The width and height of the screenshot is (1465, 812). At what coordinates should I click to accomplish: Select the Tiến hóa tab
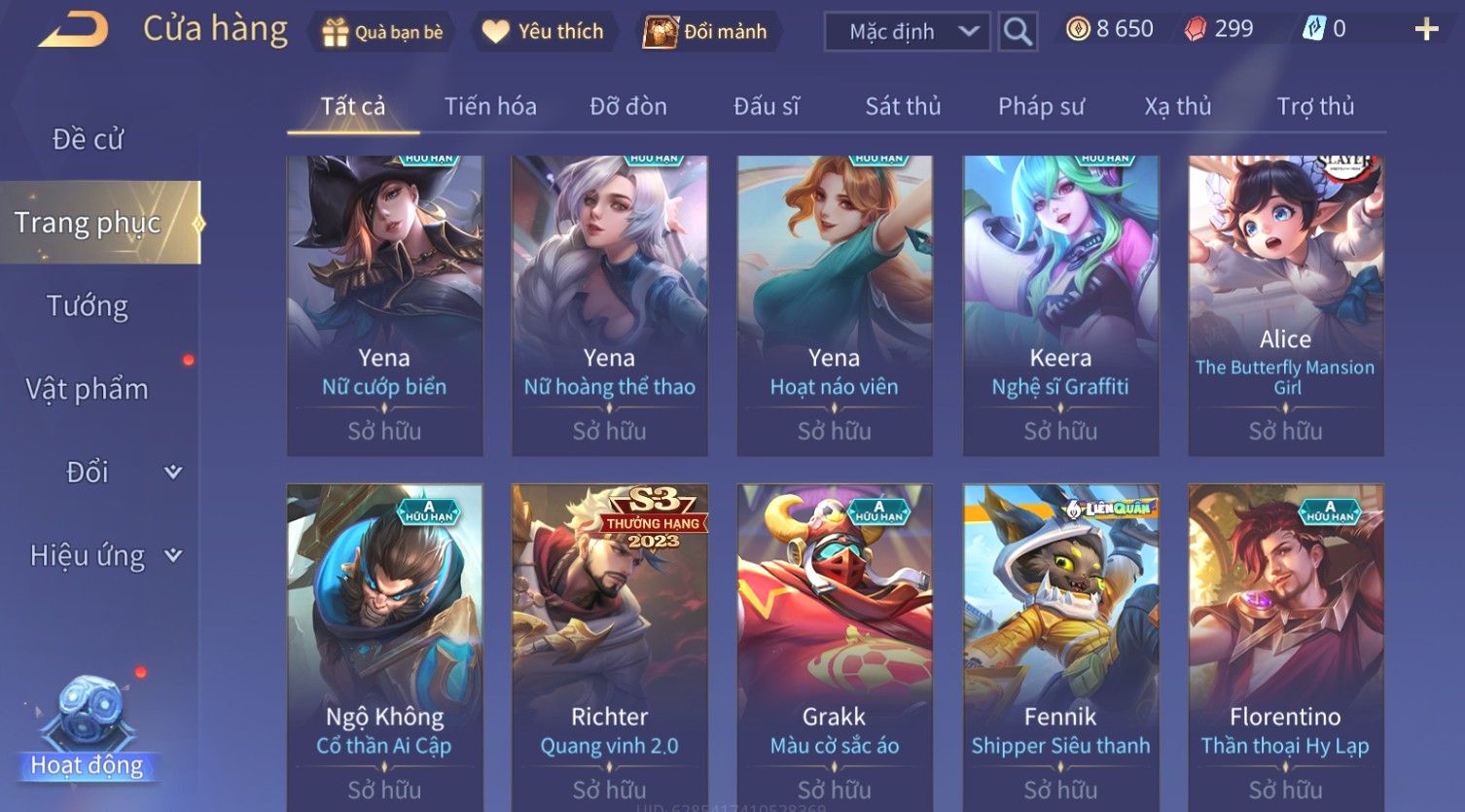pyautogui.click(x=490, y=106)
